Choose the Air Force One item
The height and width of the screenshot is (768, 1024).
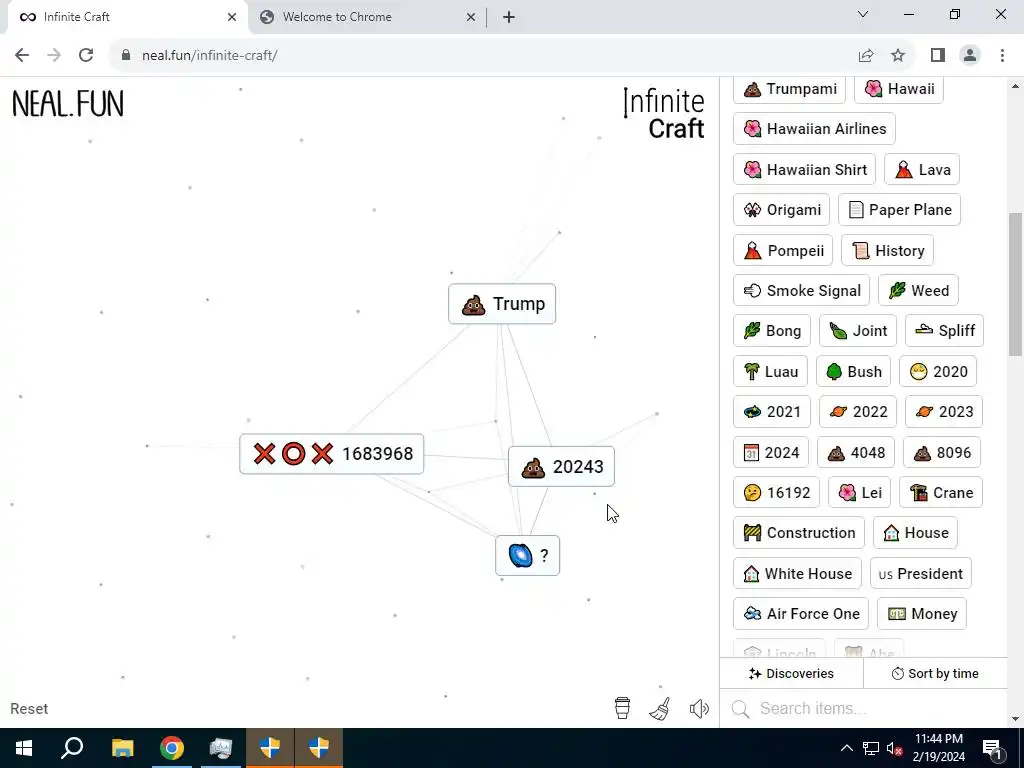(801, 614)
